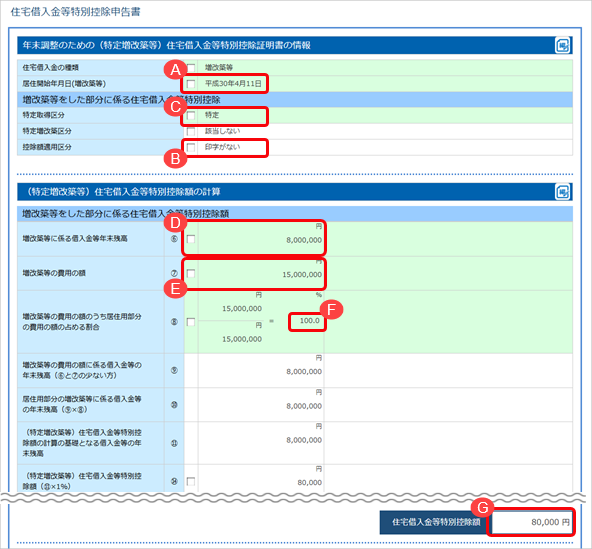Screen dimensions: 592x549
Task: Click the icon in the 証明書の情報 header bar
Action: [563, 45]
